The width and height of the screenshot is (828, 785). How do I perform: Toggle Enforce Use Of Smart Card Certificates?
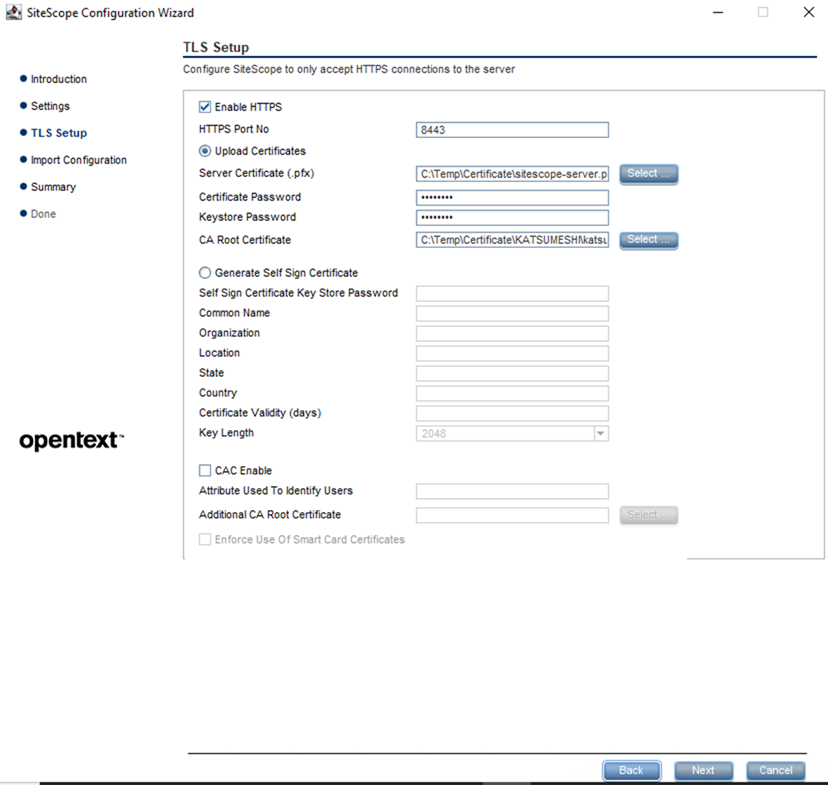tap(205, 540)
